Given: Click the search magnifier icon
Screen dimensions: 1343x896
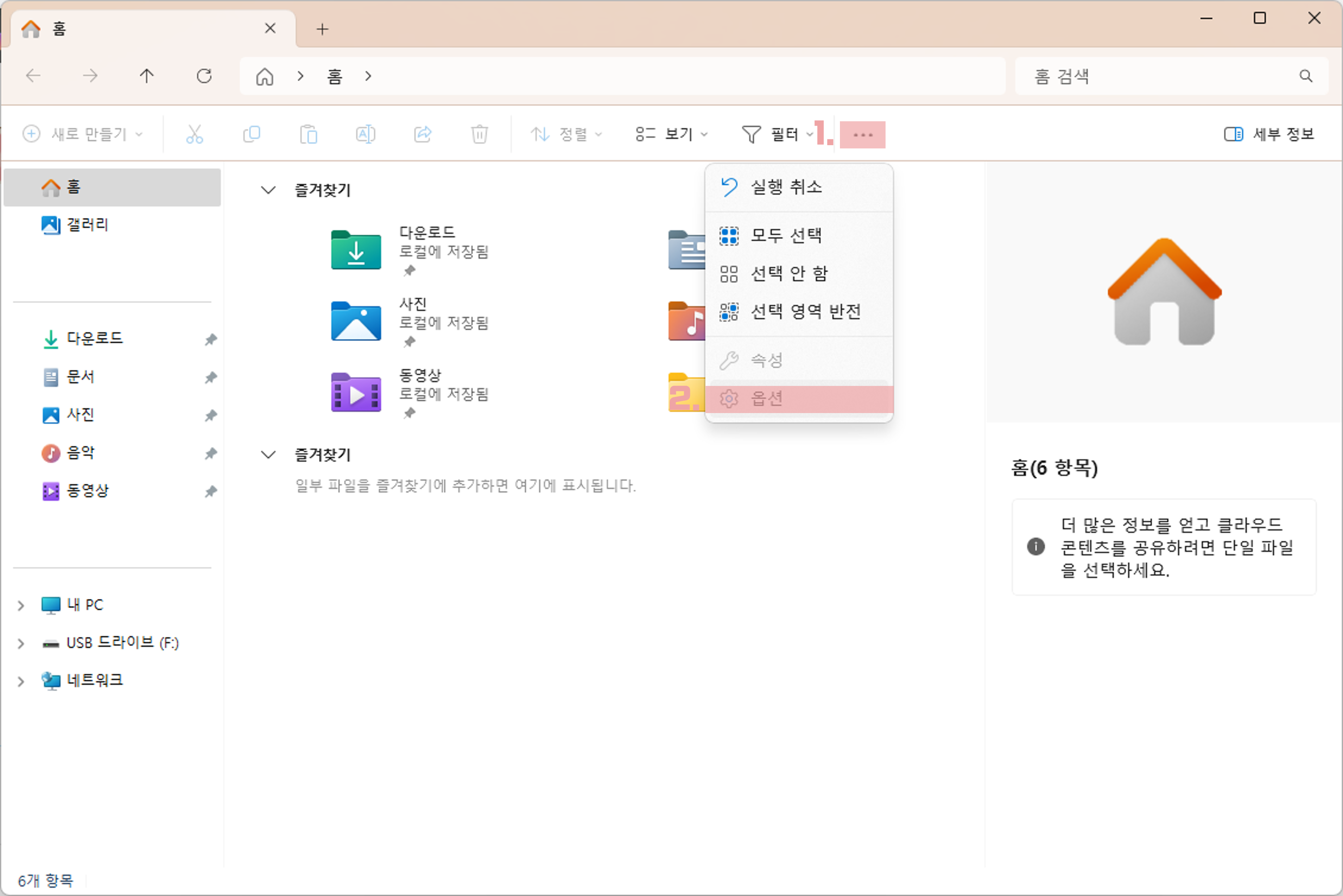Looking at the screenshot, I should click(x=1305, y=76).
